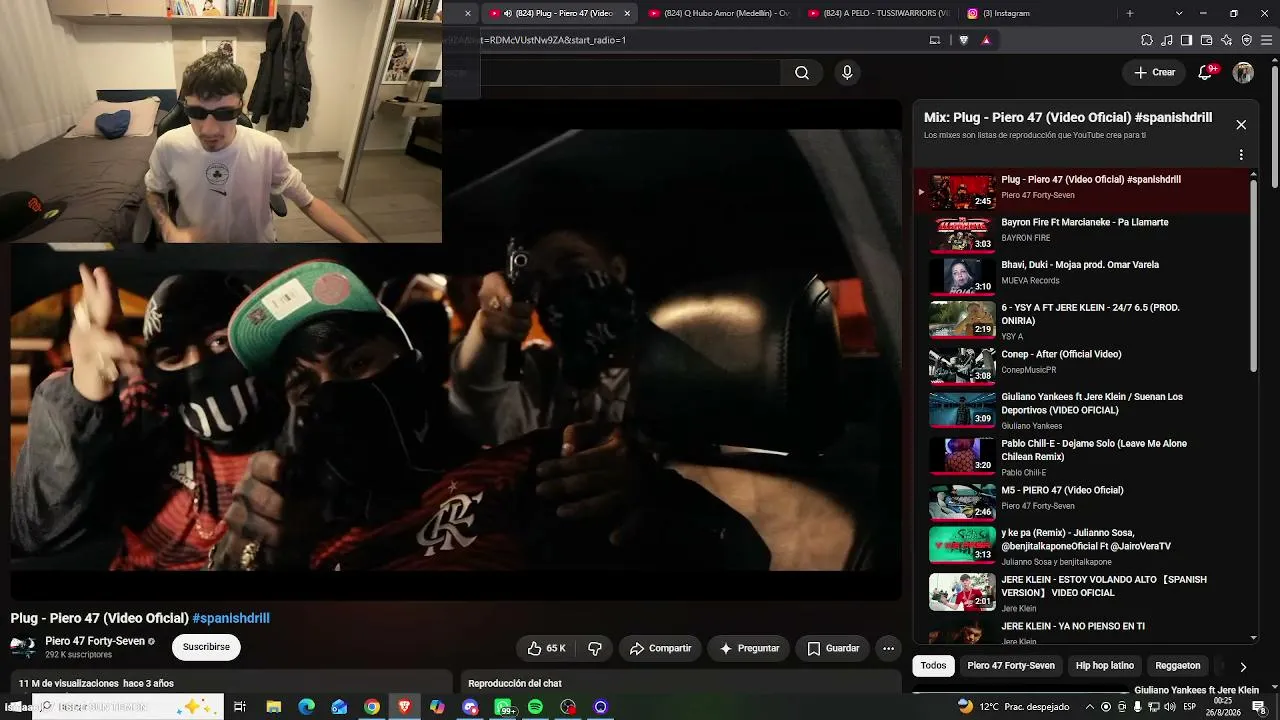Close the Mix playlist panel

1241,125
